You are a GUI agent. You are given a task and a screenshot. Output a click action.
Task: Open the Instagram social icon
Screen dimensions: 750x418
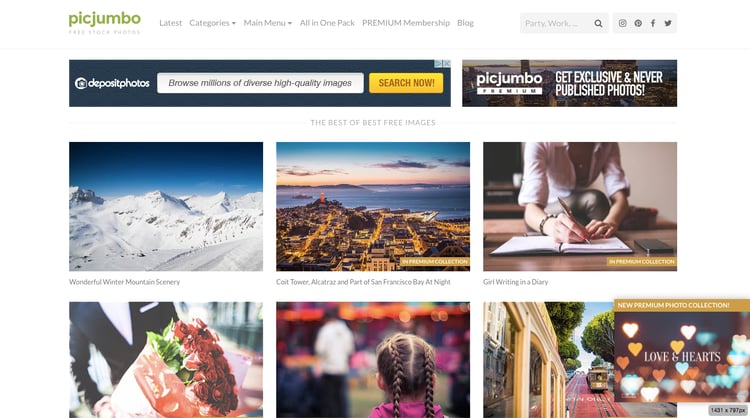click(x=622, y=23)
